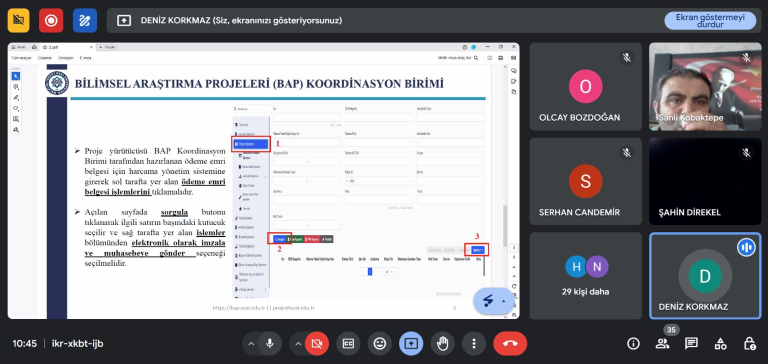
Task: Open camera video settings chevron
Action: 298,344
